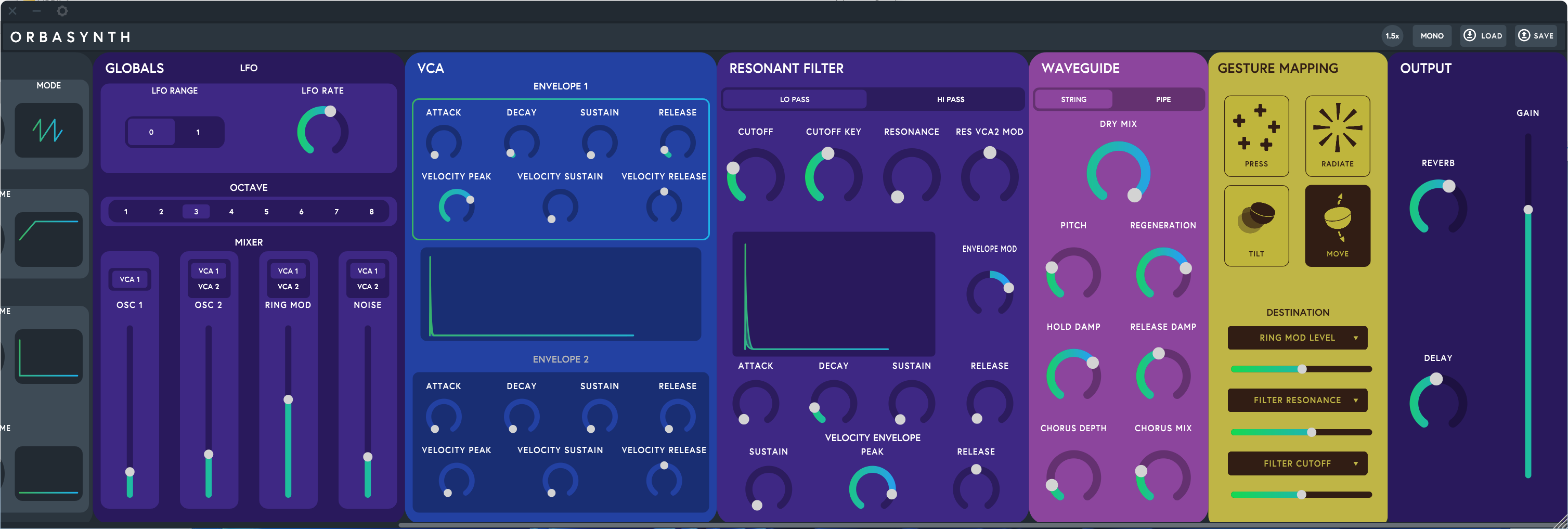Open the Ring Mod Level destination dropdown
This screenshot has height=529, width=1568.
click(1297, 338)
